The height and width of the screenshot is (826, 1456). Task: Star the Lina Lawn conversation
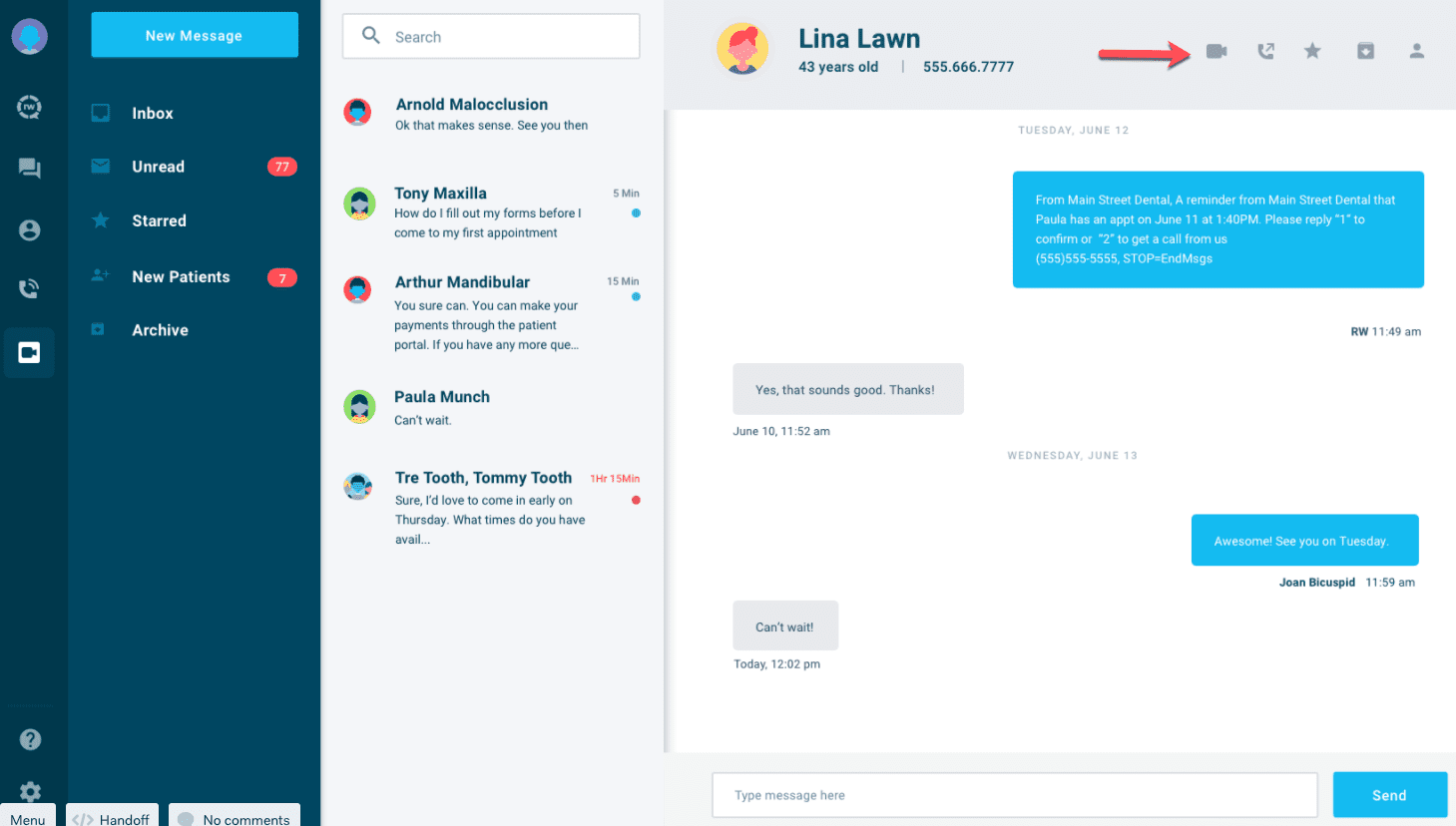pyautogui.click(x=1312, y=51)
